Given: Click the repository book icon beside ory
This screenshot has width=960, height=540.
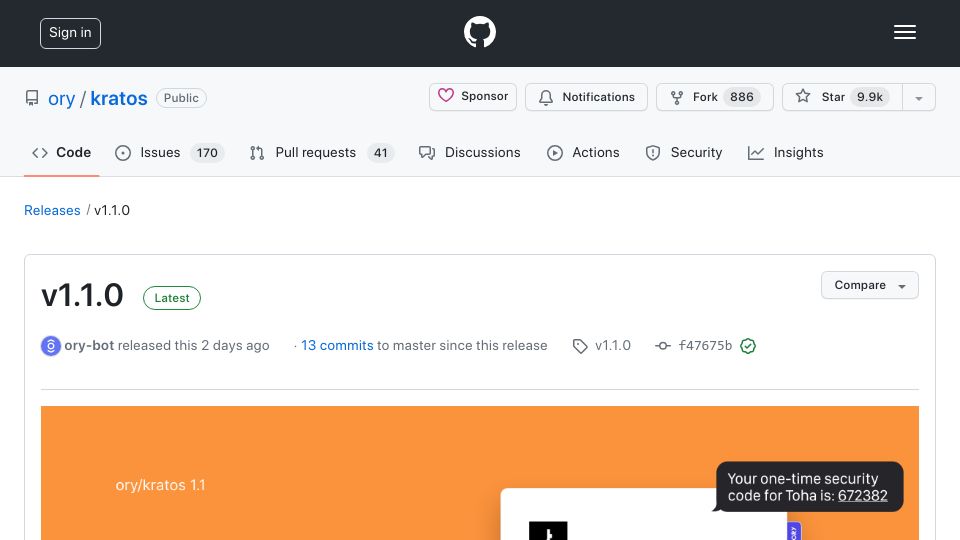Looking at the screenshot, I should point(32,98).
